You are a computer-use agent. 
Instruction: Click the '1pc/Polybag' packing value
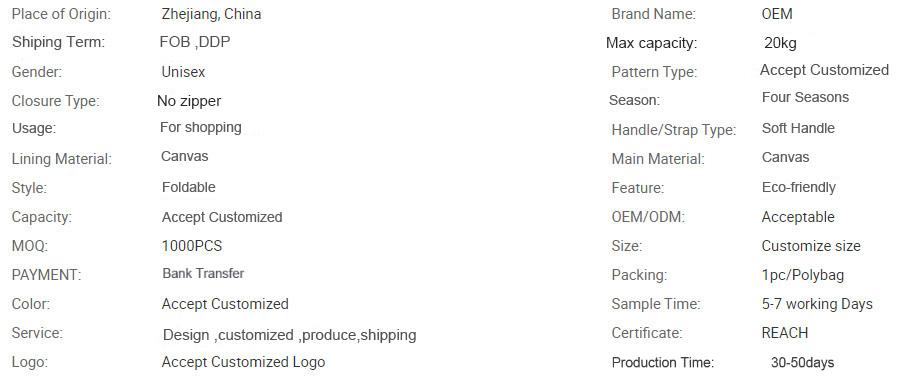pos(803,275)
